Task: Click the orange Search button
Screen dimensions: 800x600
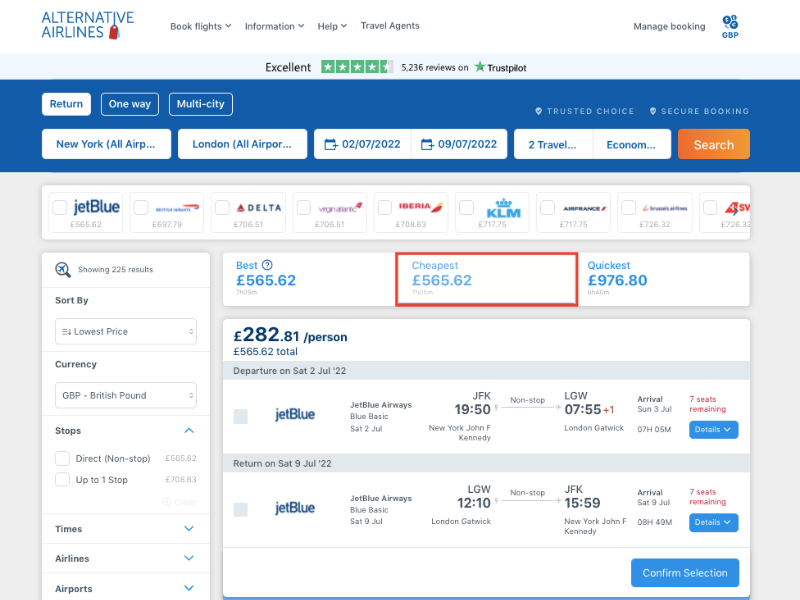Action: pyautogui.click(x=714, y=144)
